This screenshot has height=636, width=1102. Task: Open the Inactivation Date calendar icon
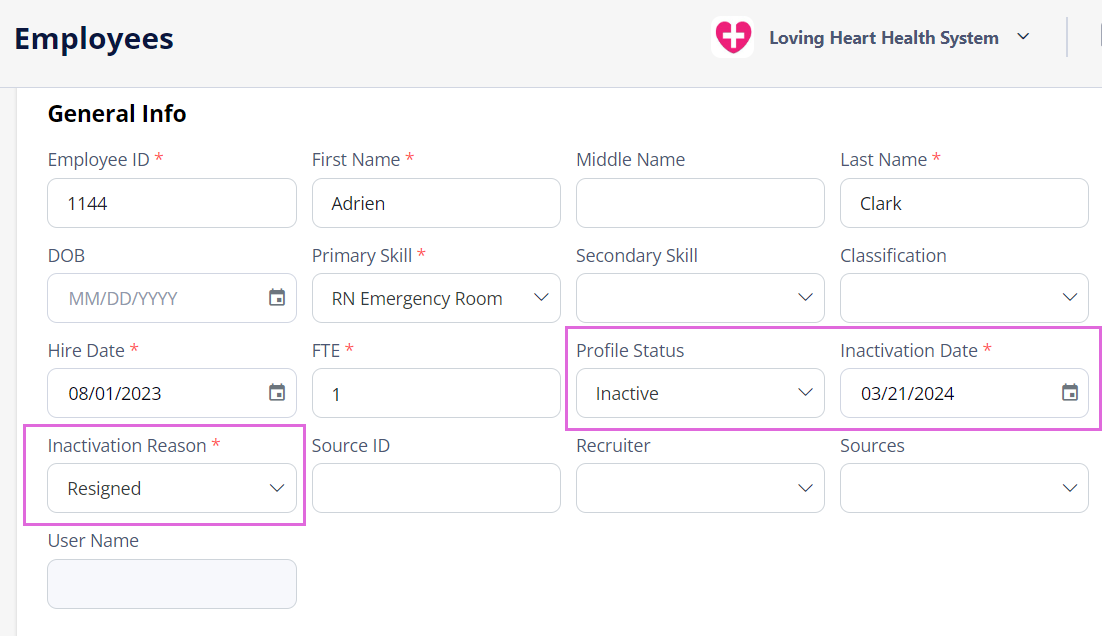click(1070, 393)
